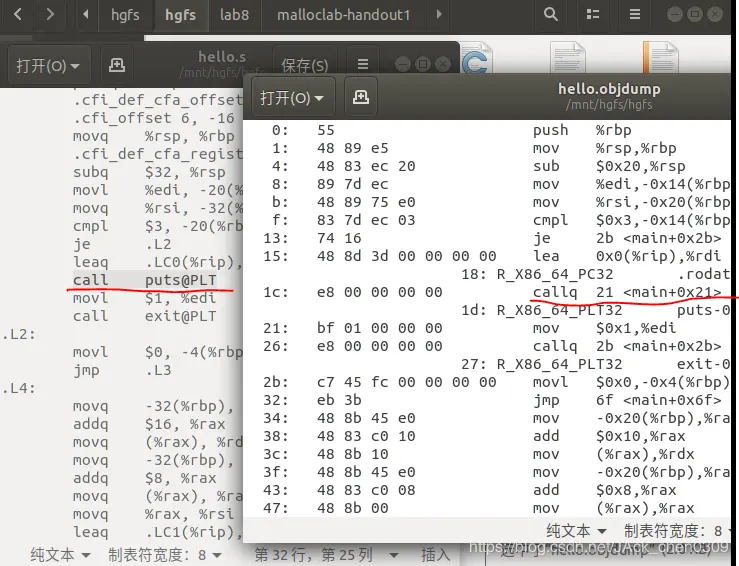The image size is (739, 566).
Task: Open the plain text document file icon
Action: (x=568, y=57)
